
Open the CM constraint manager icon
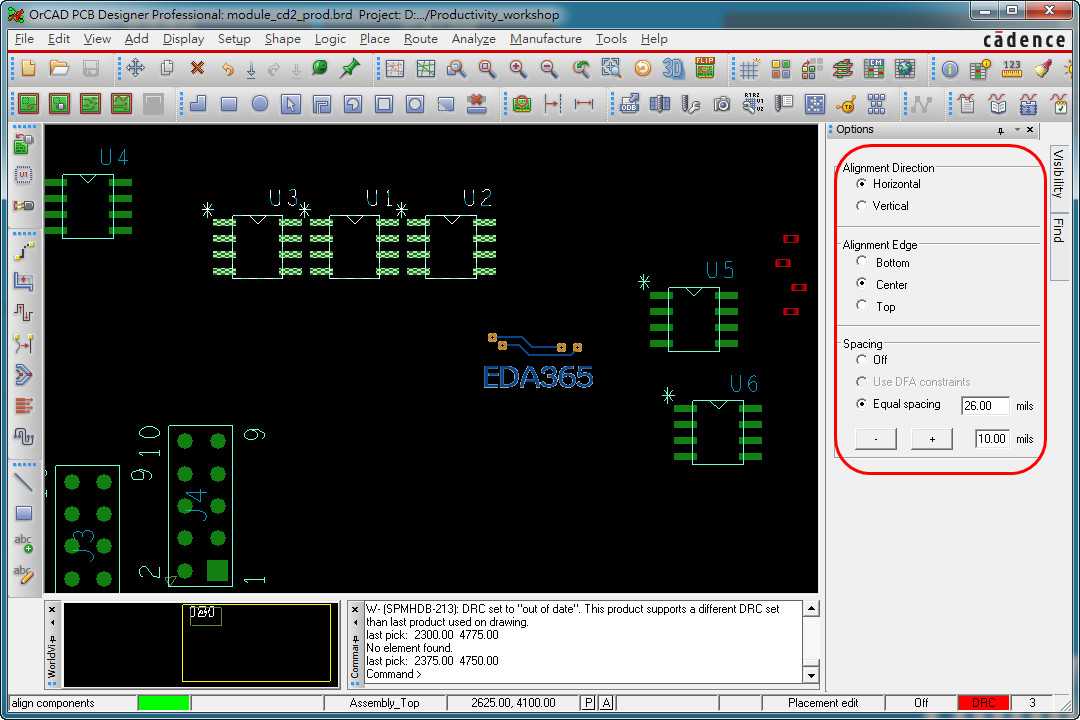[x=873, y=68]
